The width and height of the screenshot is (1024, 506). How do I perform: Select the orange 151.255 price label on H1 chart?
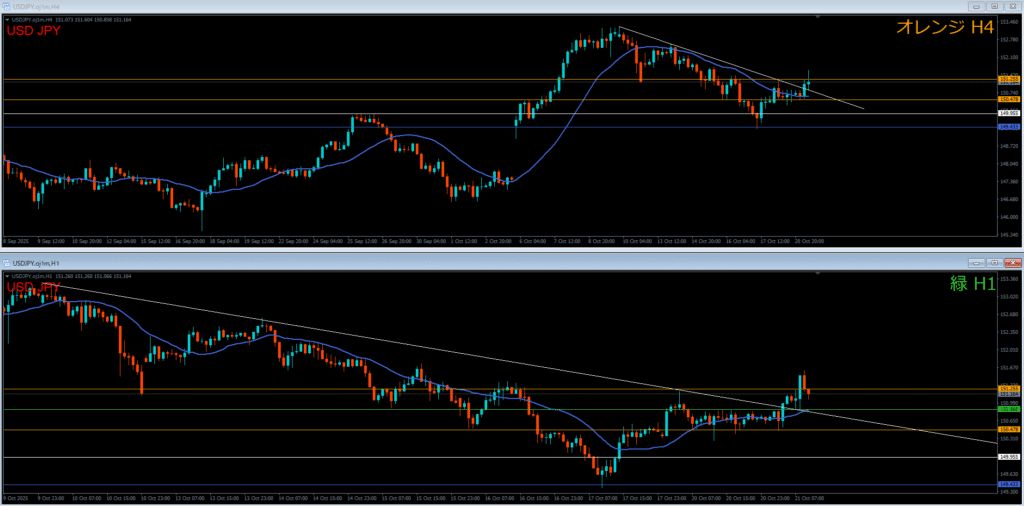pyautogui.click(x=1009, y=388)
